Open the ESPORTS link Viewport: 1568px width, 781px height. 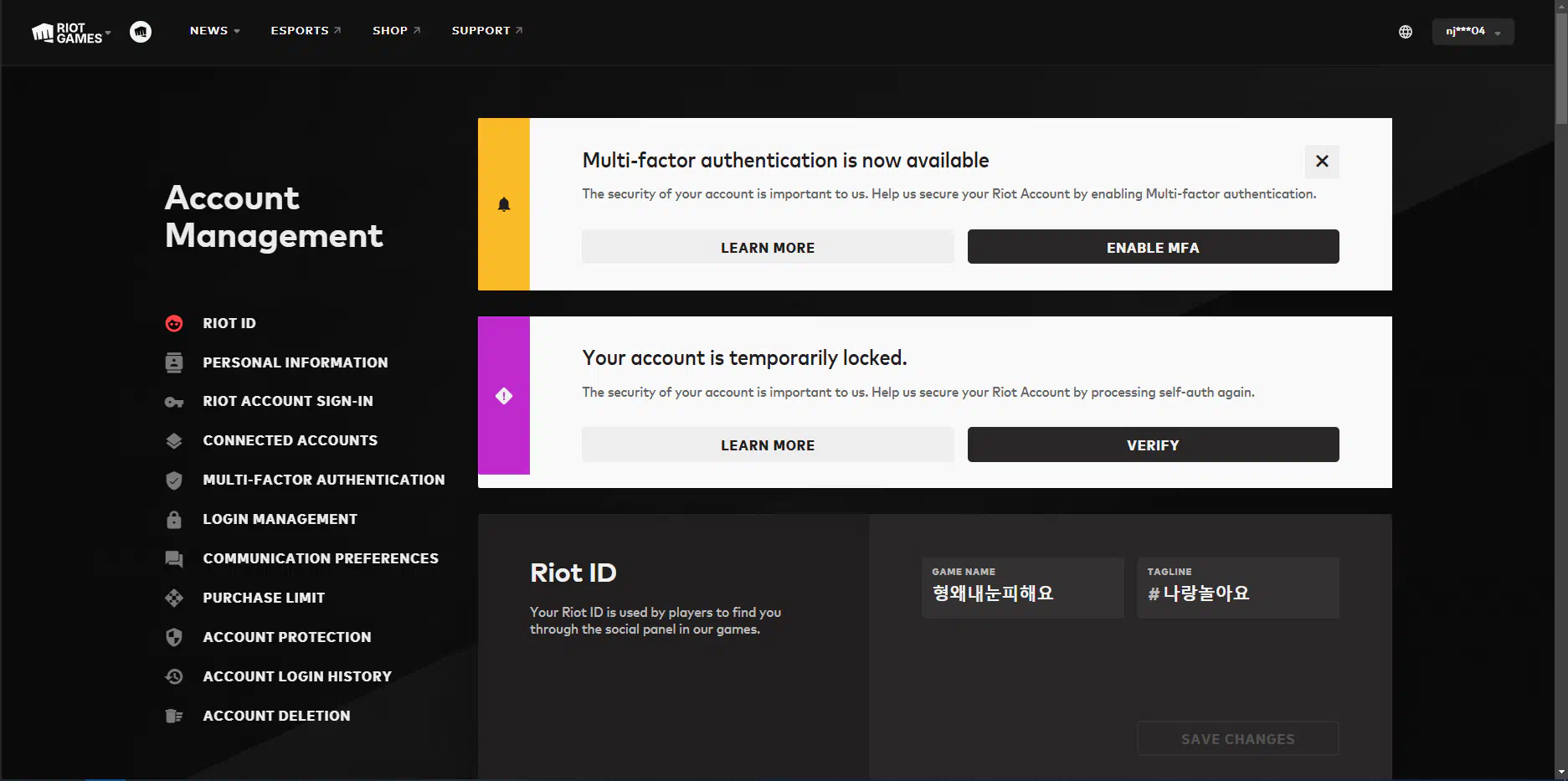tap(306, 31)
